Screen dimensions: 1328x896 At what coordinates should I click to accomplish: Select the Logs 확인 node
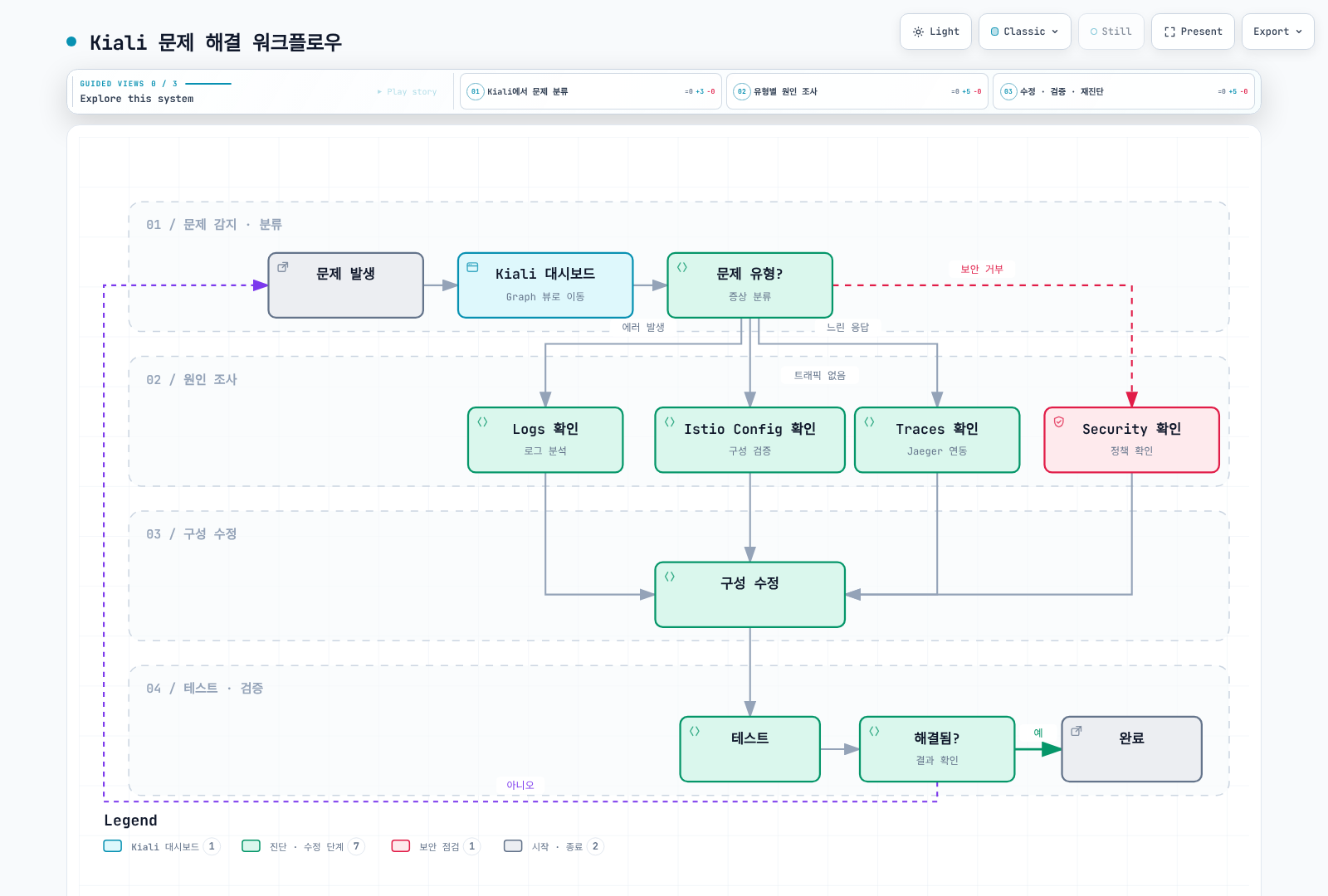click(x=545, y=440)
